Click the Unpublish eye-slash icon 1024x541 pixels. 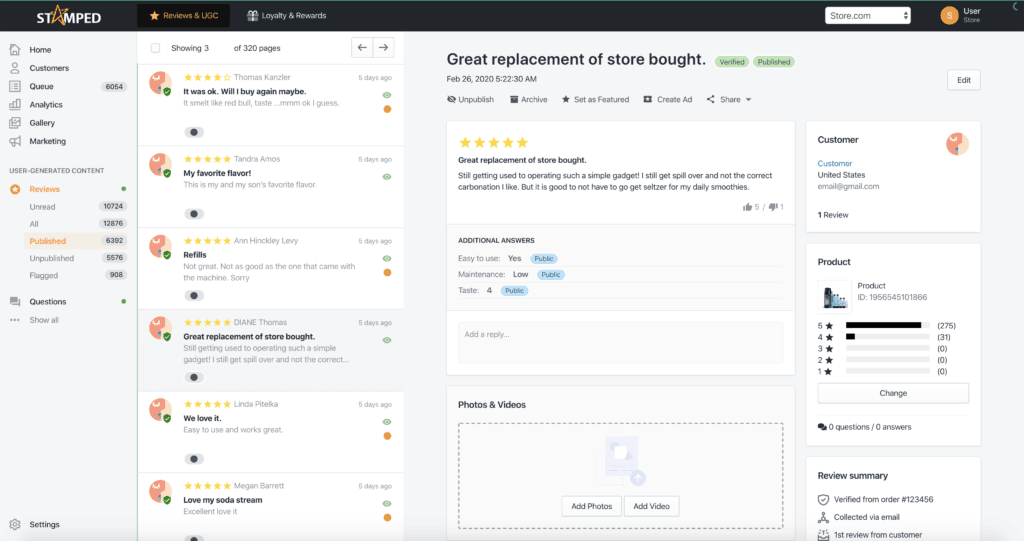(451, 99)
